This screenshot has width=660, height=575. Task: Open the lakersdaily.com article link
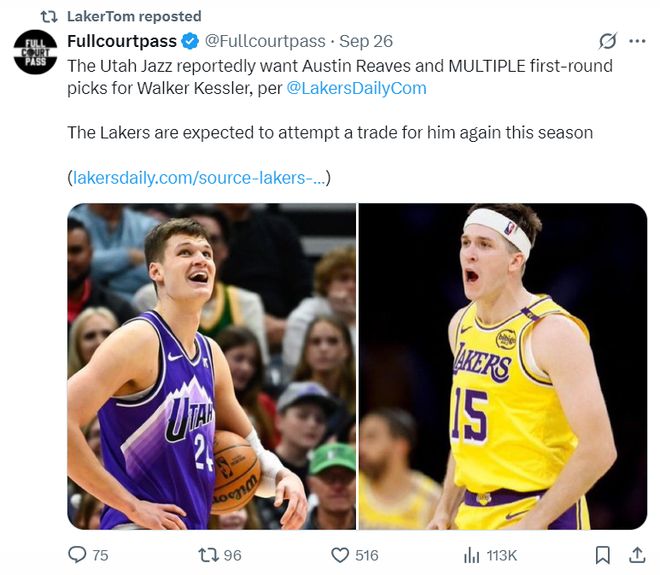[x=198, y=177]
